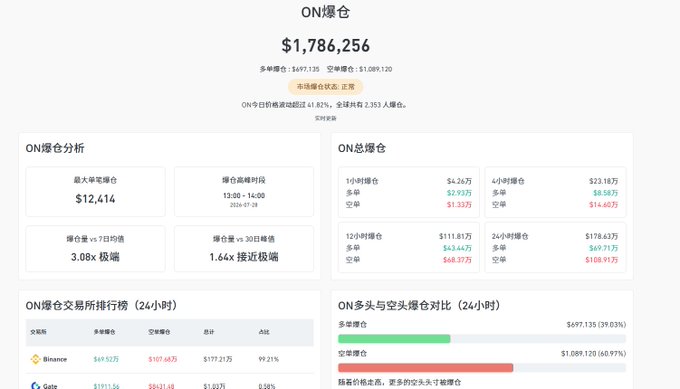The image size is (680, 389).
Task: Click the date 2026-07-28 in peak card
Action: point(244,205)
